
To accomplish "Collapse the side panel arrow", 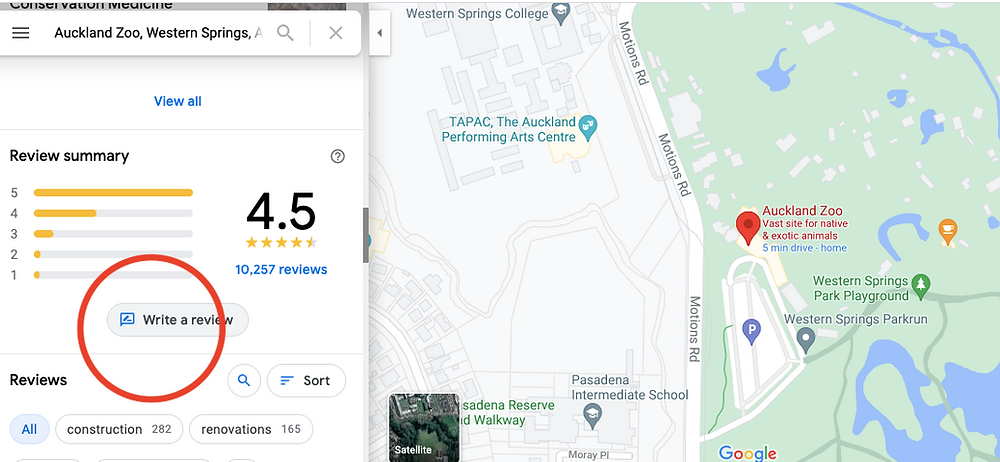I will coord(379,33).
